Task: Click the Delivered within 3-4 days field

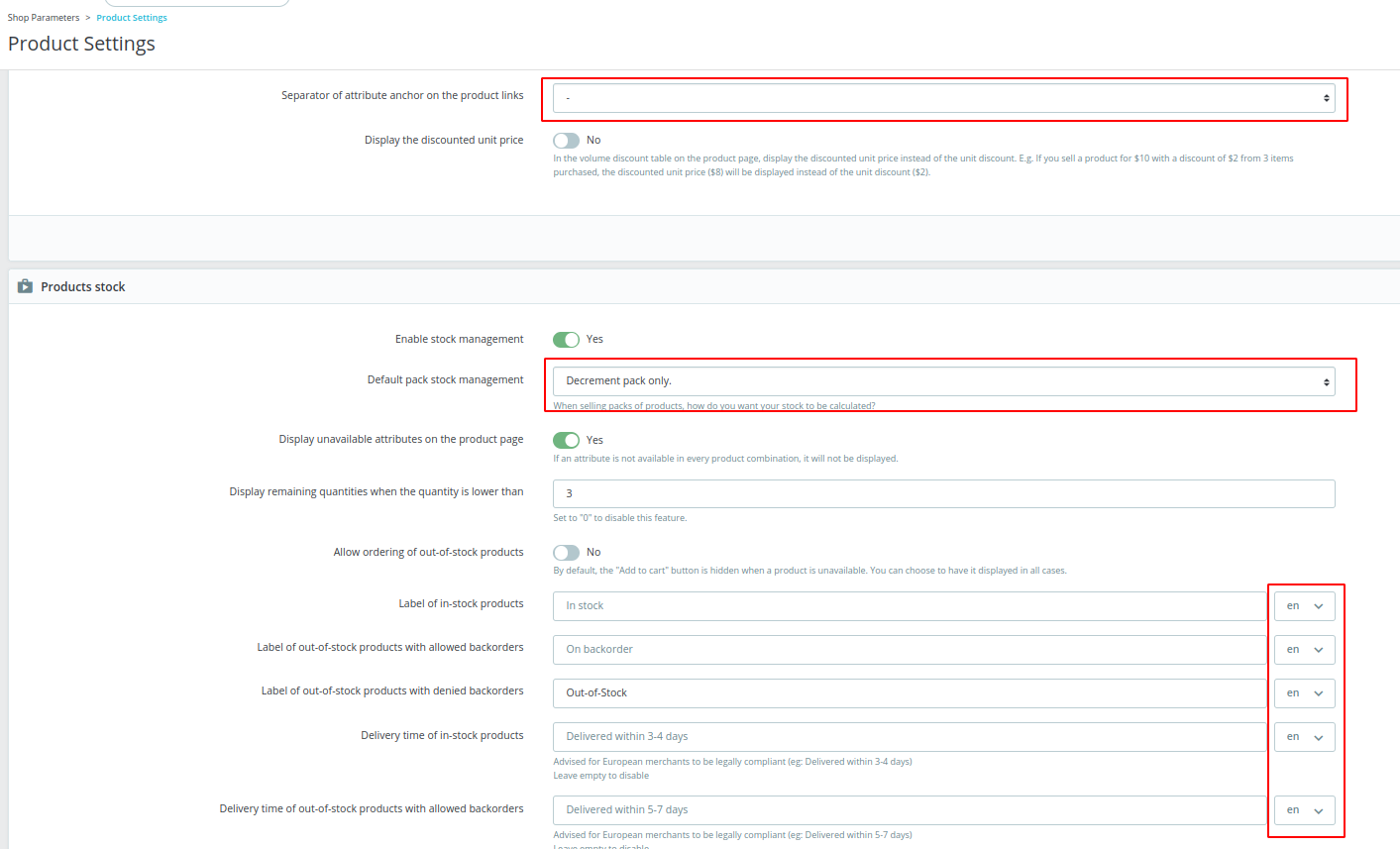Action: click(910, 737)
